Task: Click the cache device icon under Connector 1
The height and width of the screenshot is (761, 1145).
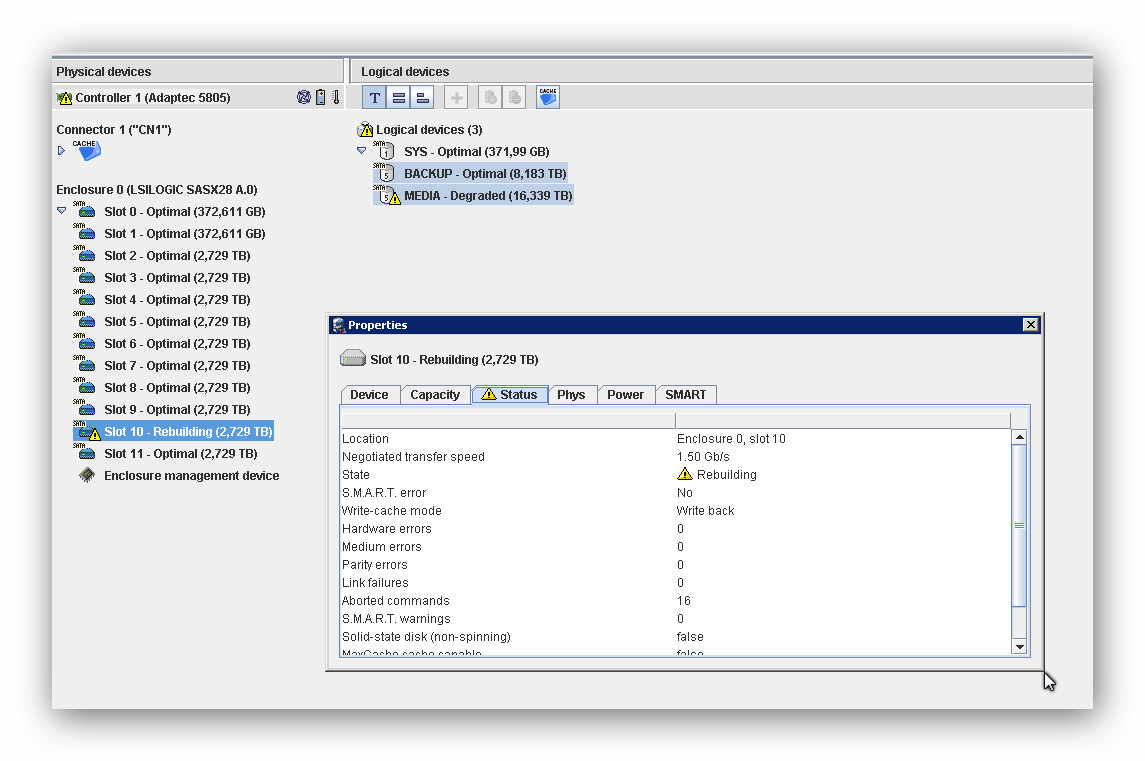Action: point(86,151)
